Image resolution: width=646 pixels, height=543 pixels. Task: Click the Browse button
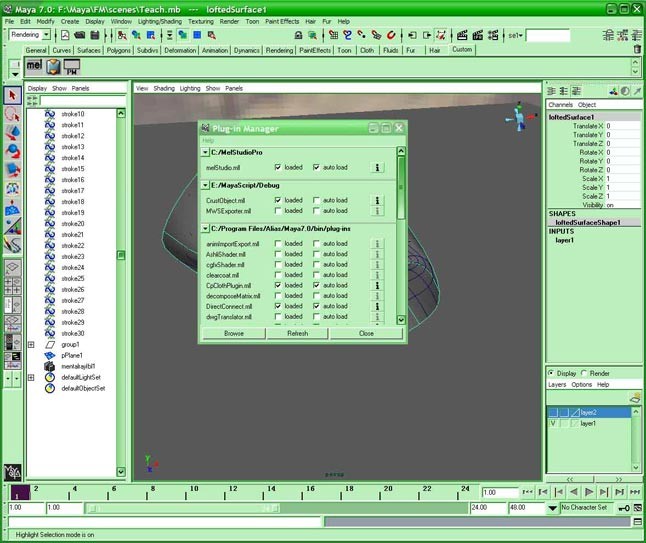click(234, 333)
